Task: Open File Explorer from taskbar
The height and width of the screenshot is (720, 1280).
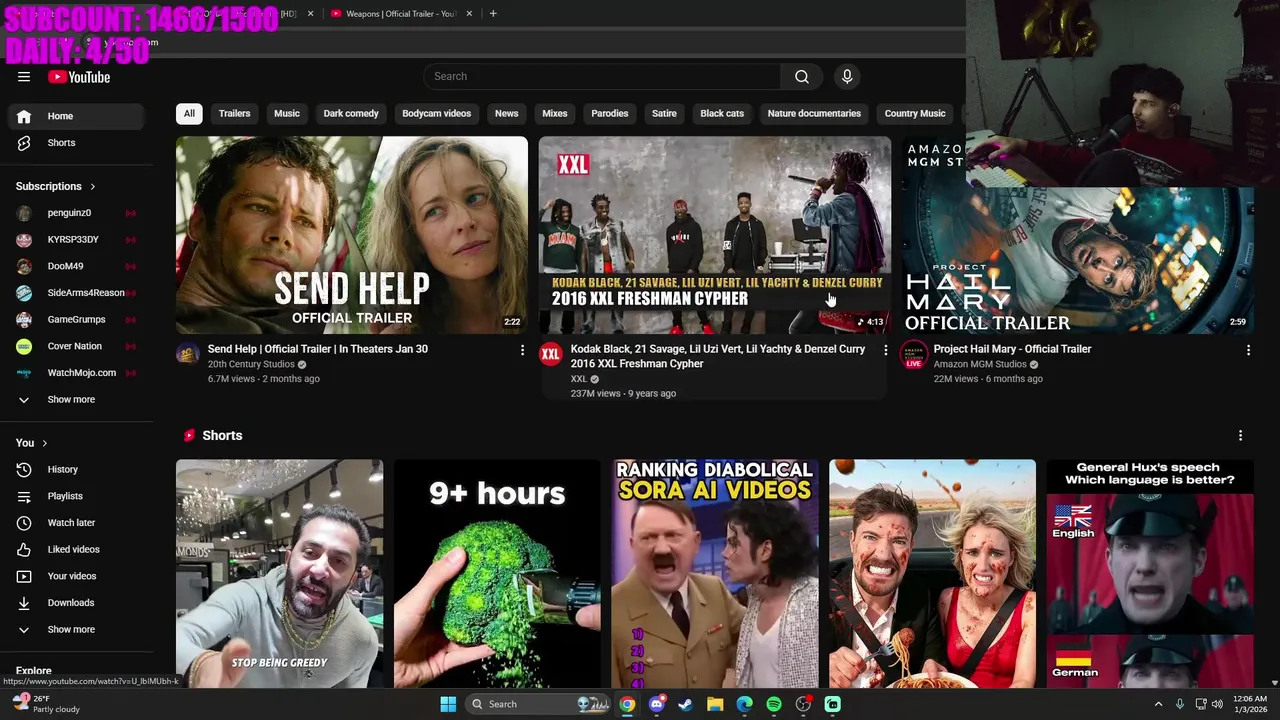Action: tap(715, 704)
